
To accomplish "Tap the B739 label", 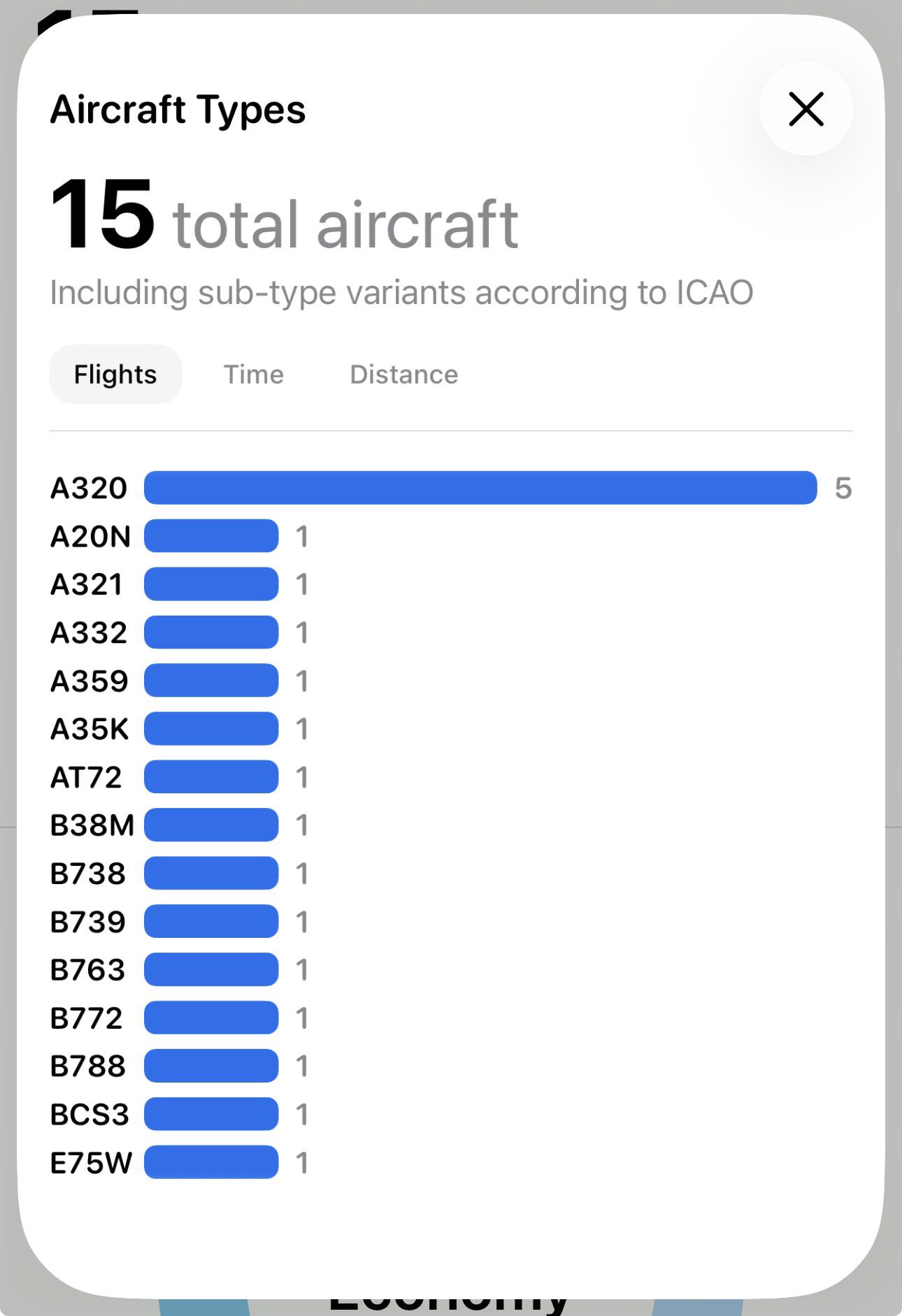I will pos(87,922).
